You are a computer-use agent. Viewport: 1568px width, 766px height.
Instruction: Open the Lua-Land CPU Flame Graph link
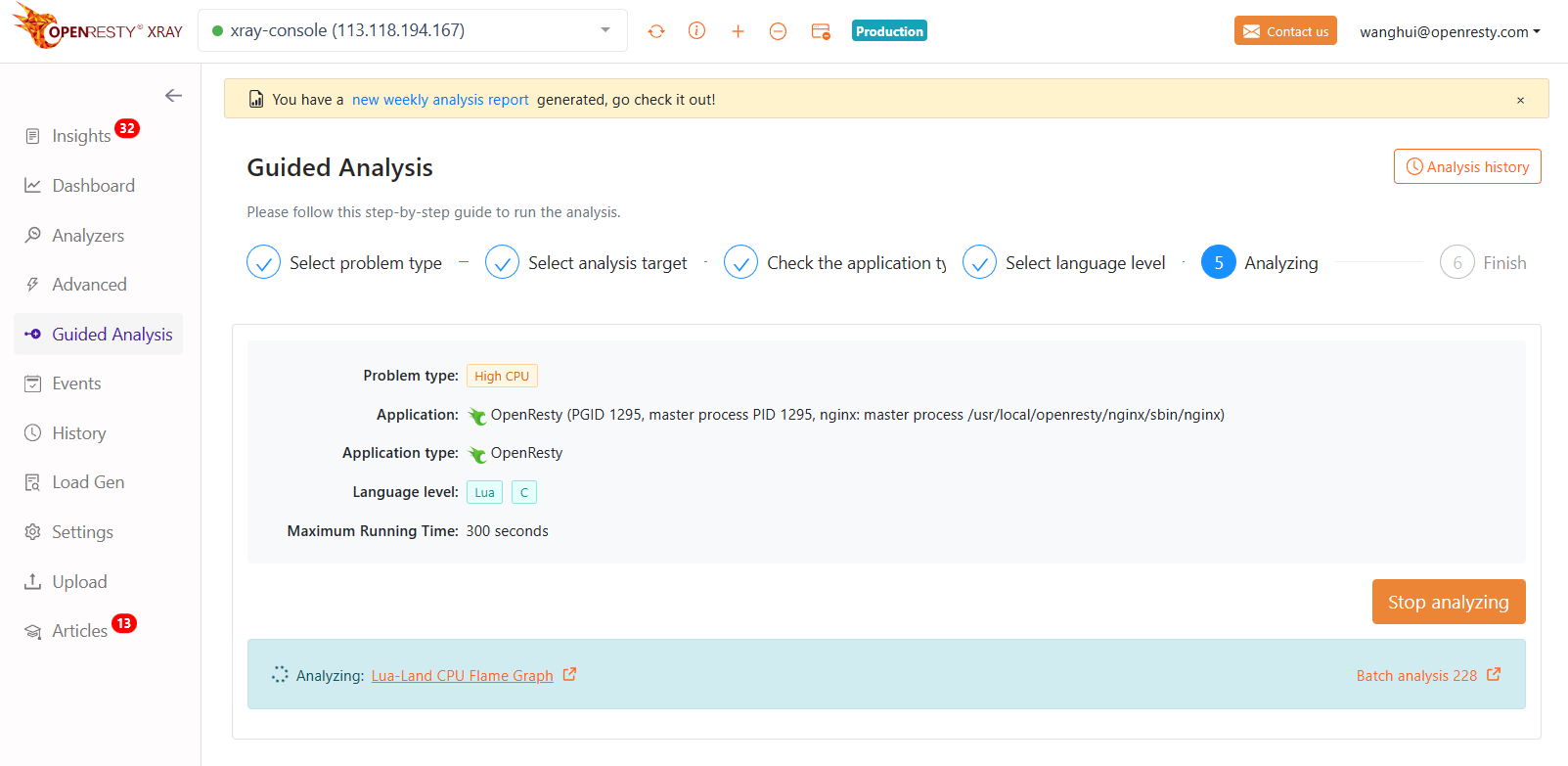point(462,675)
